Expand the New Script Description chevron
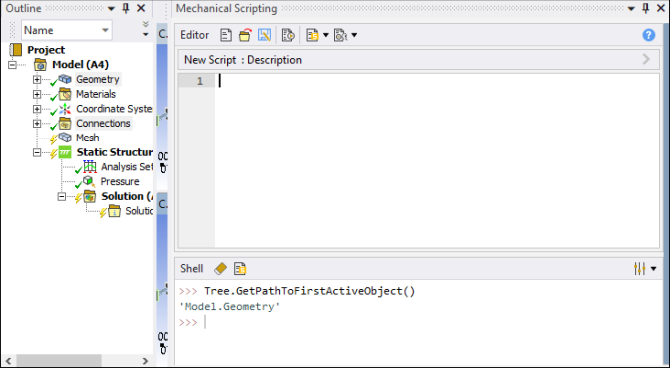The height and width of the screenshot is (368, 670). tap(646, 59)
